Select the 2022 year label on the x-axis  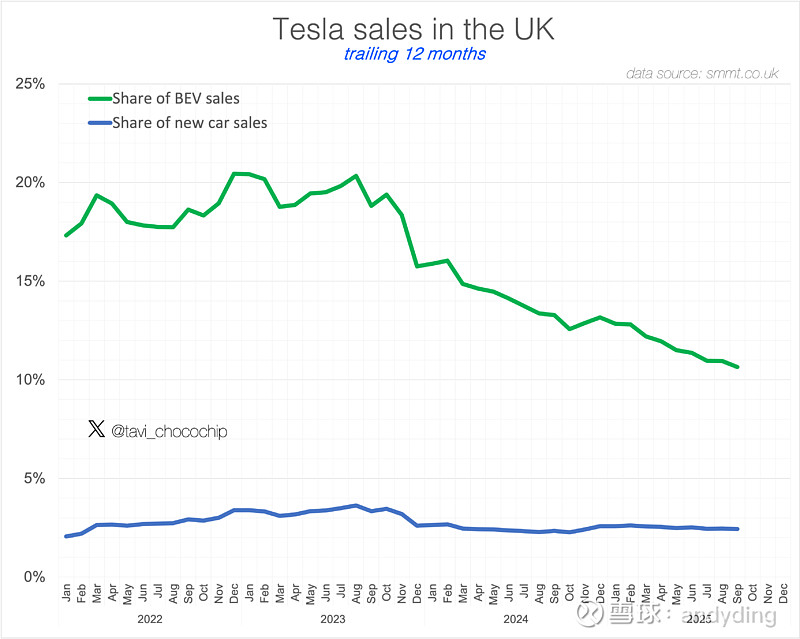click(150, 619)
